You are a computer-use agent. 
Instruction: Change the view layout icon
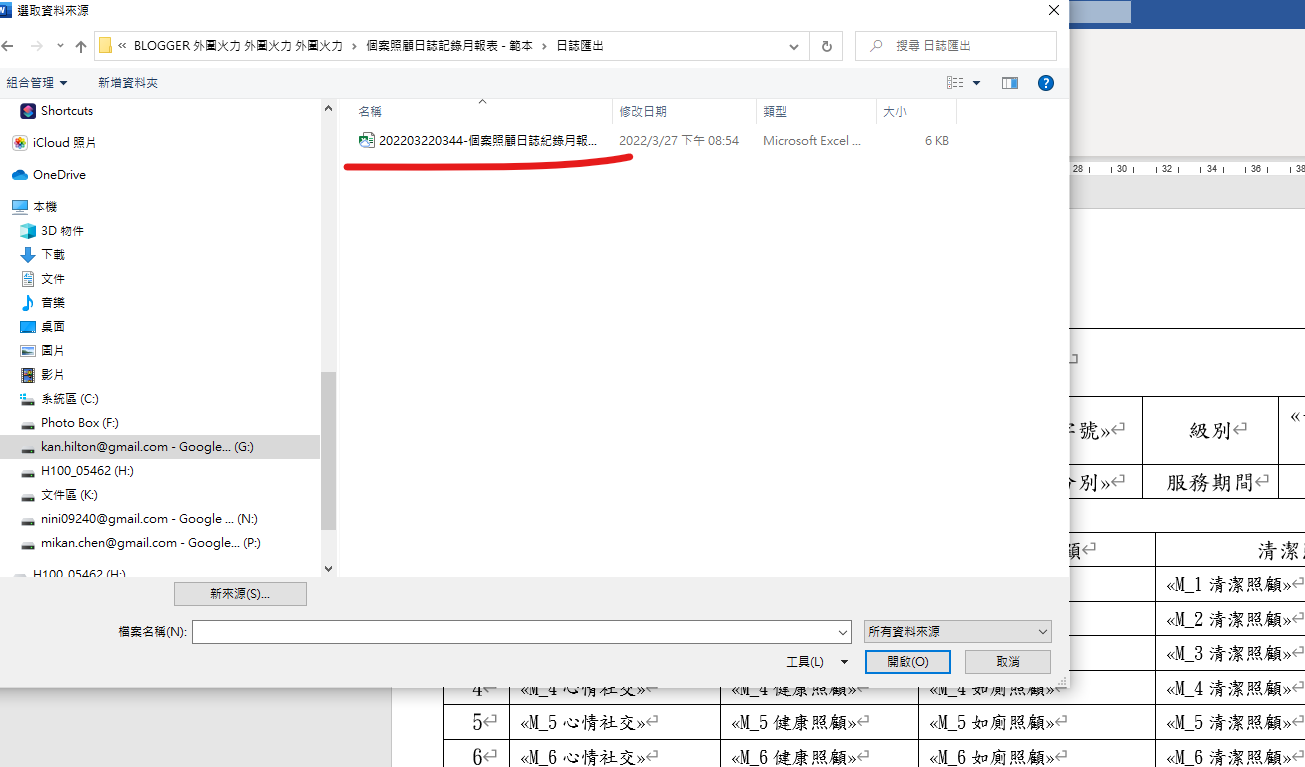coord(955,83)
